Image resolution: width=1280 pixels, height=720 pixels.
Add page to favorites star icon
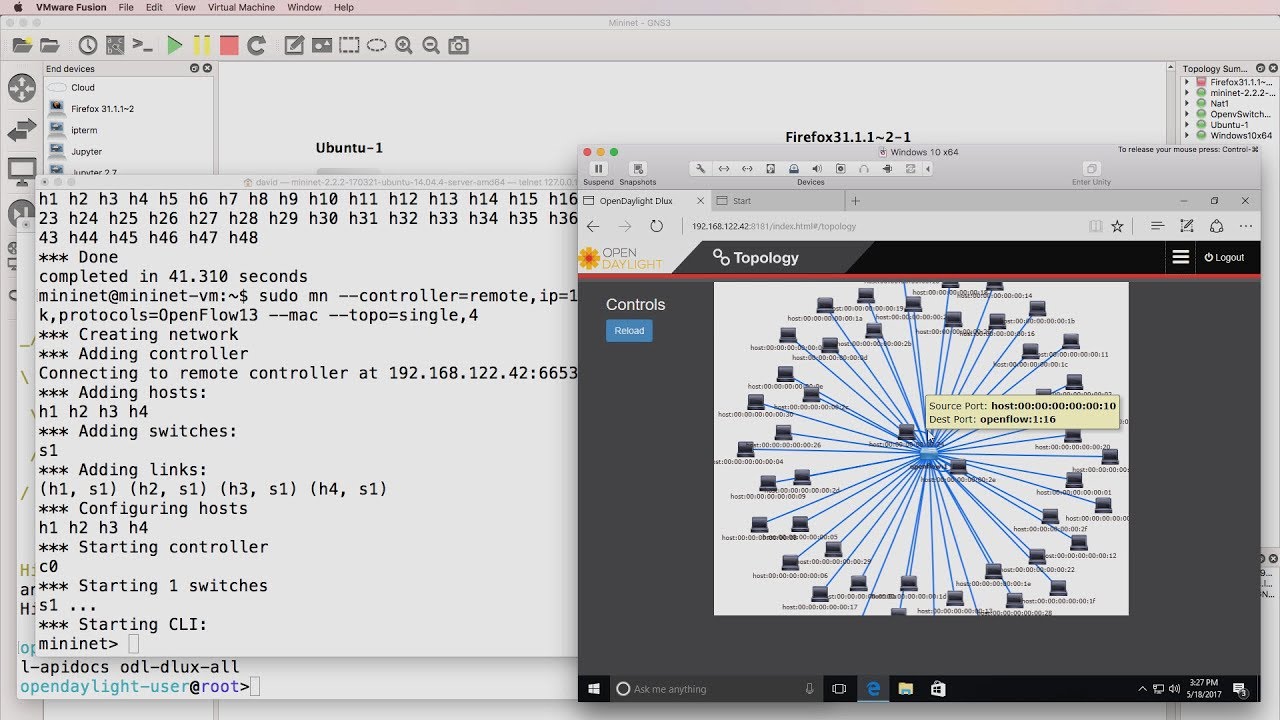[x=1117, y=227]
